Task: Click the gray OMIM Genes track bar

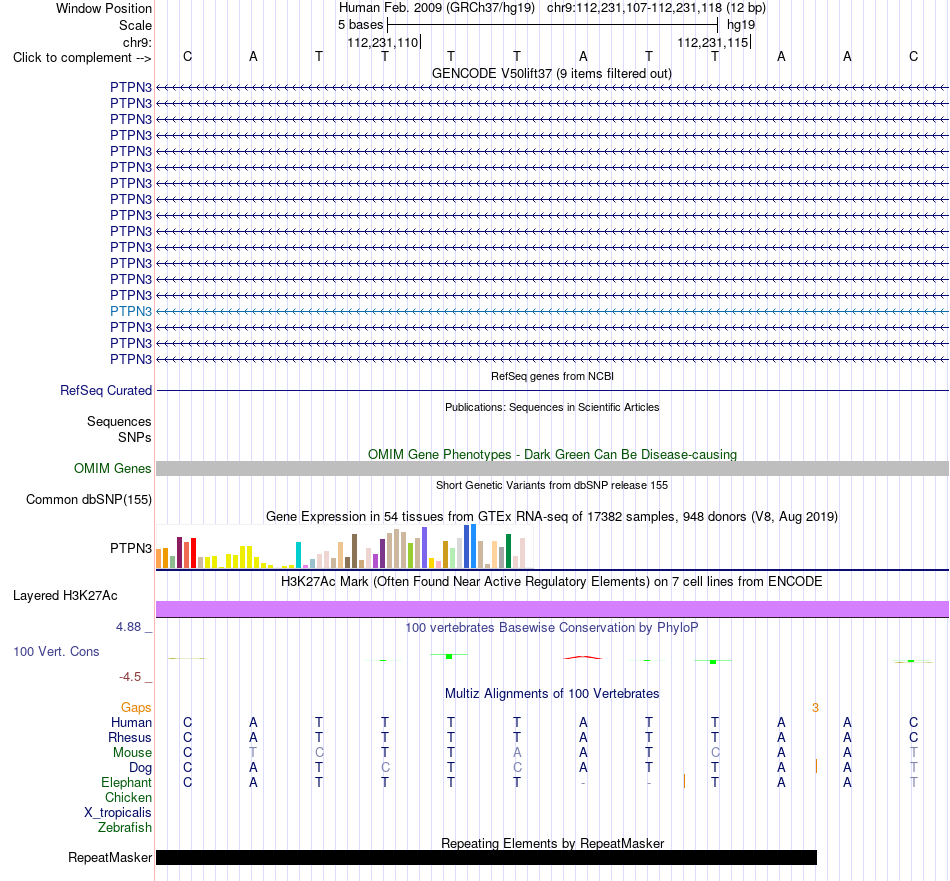Action: 552,468
